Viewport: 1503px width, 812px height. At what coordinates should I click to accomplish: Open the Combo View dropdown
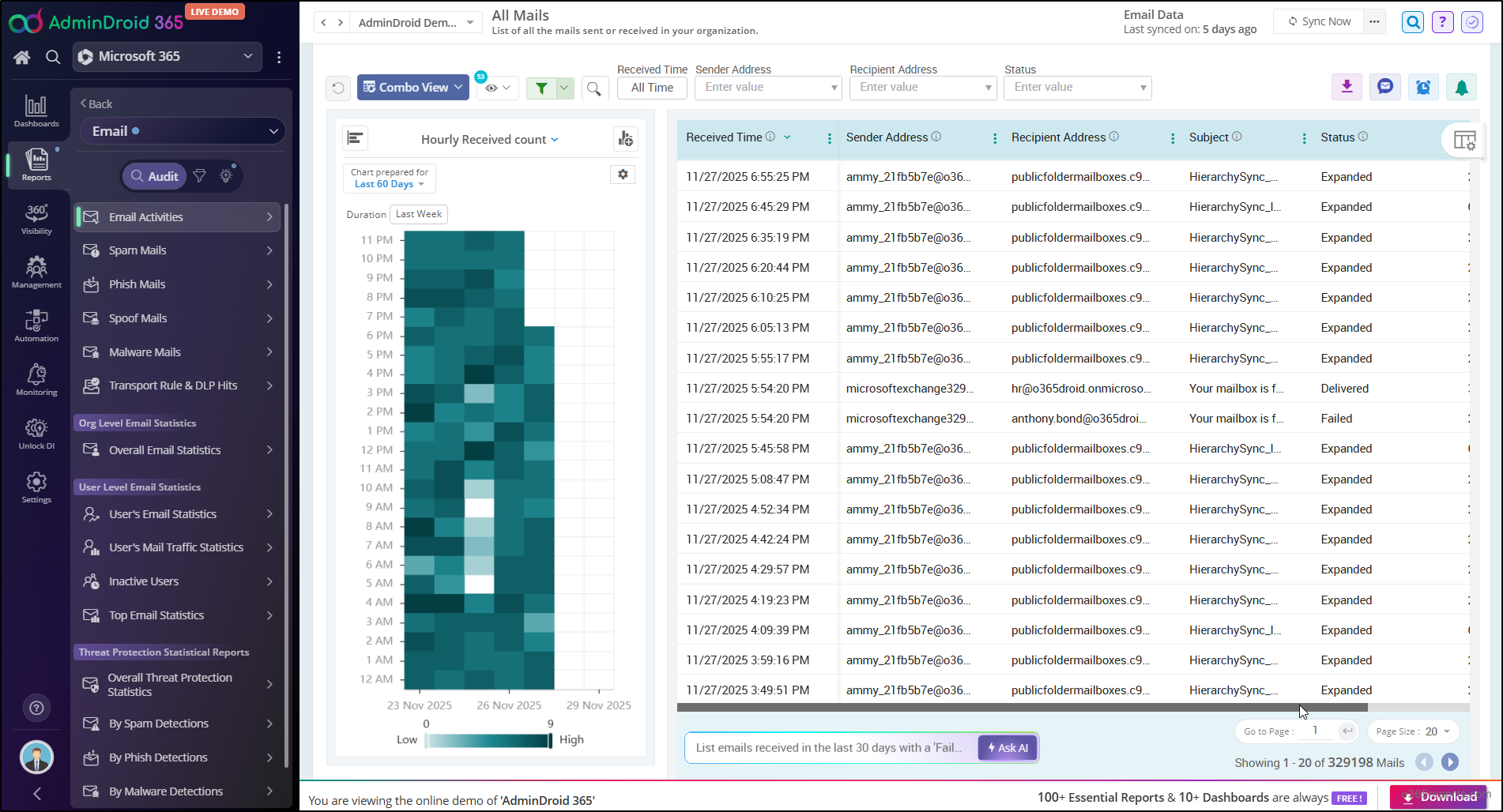[412, 87]
